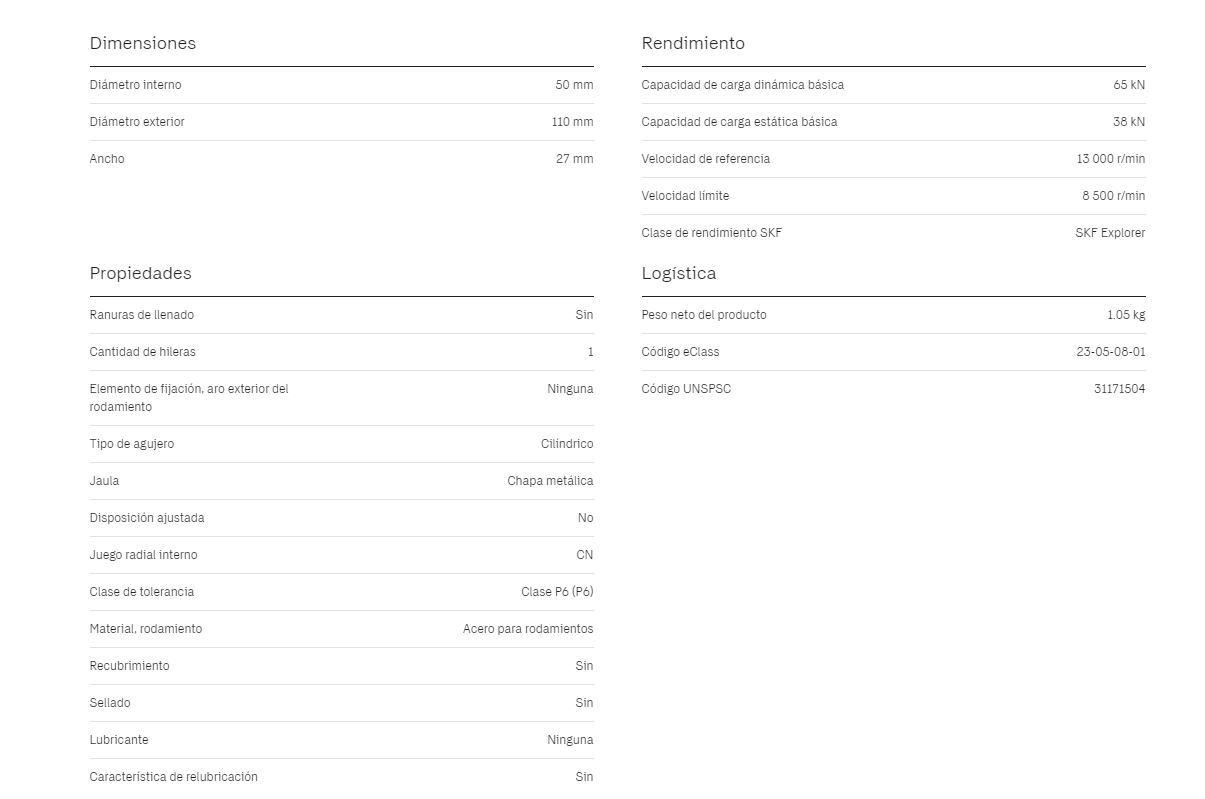
Task: Select the Peso neto del producto label
Action: coord(703,315)
